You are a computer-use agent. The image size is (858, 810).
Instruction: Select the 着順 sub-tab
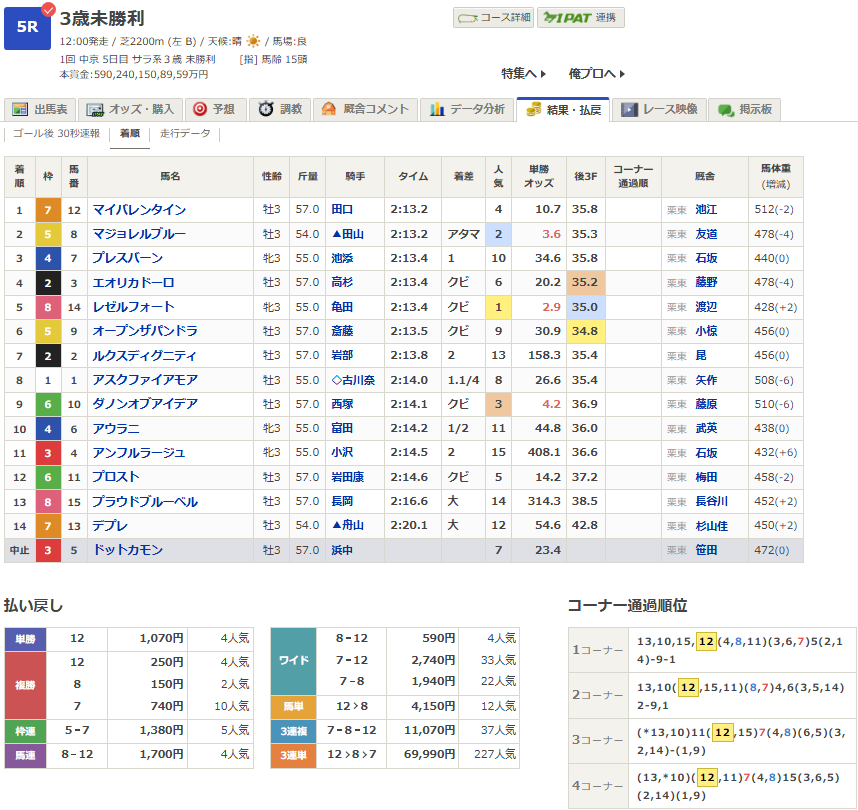pyautogui.click(x=129, y=134)
